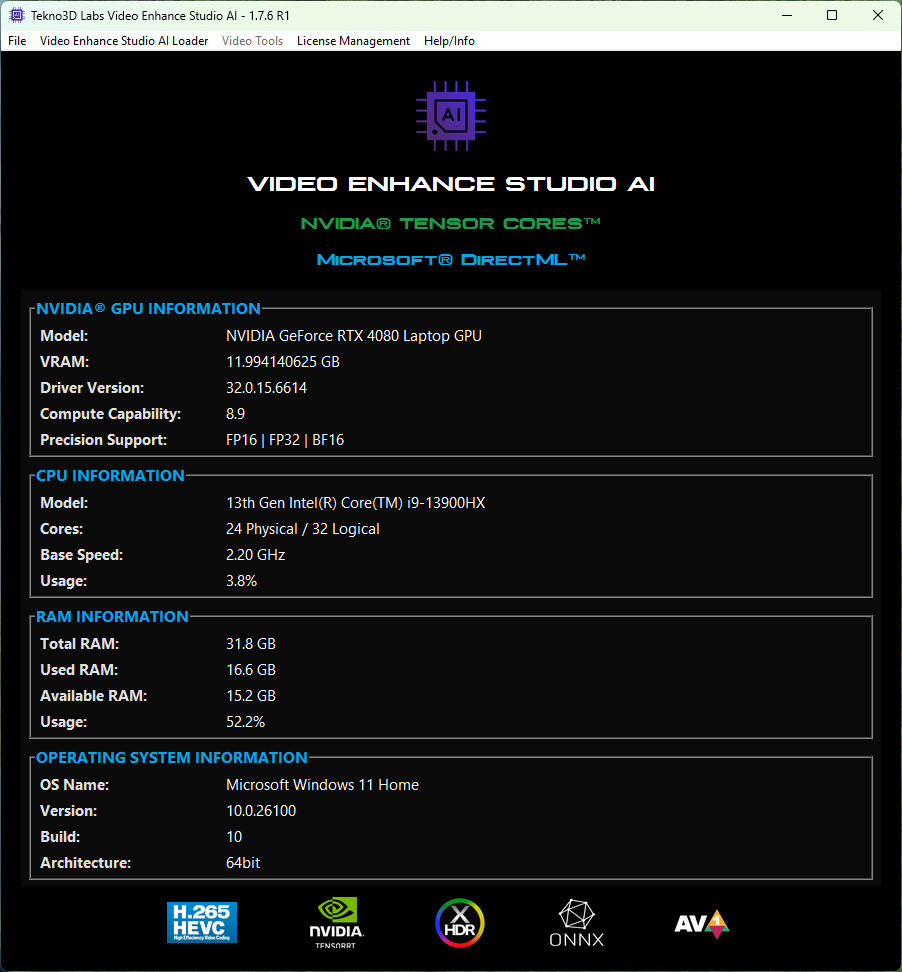Click Build value 10
Image resolution: width=902 pixels, height=972 pixels.
[x=234, y=837]
